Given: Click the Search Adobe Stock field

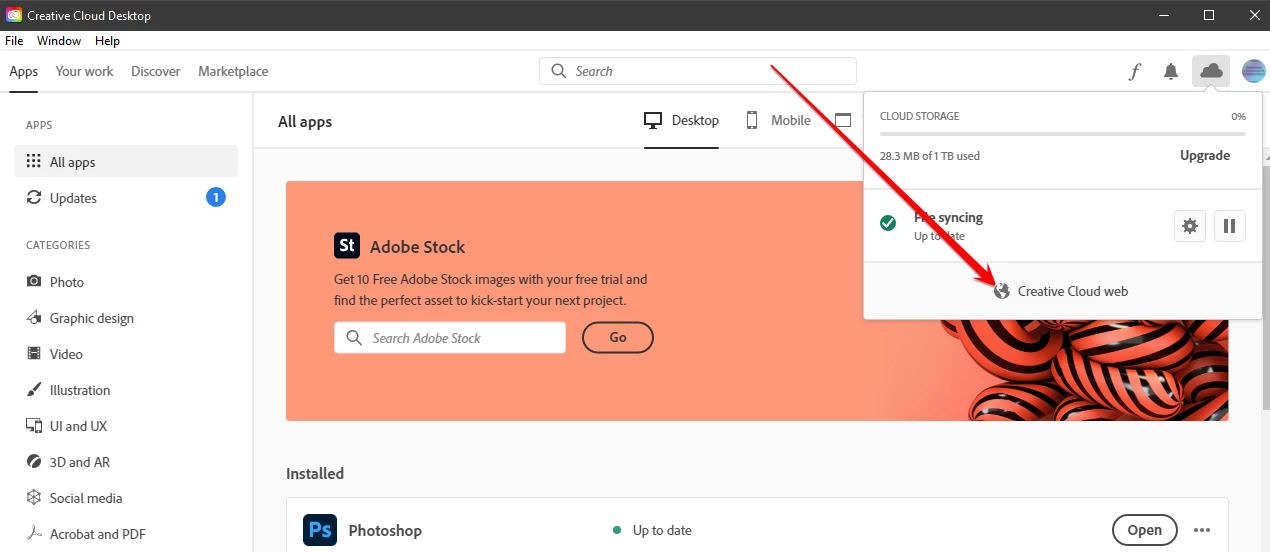Looking at the screenshot, I should 450,338.
